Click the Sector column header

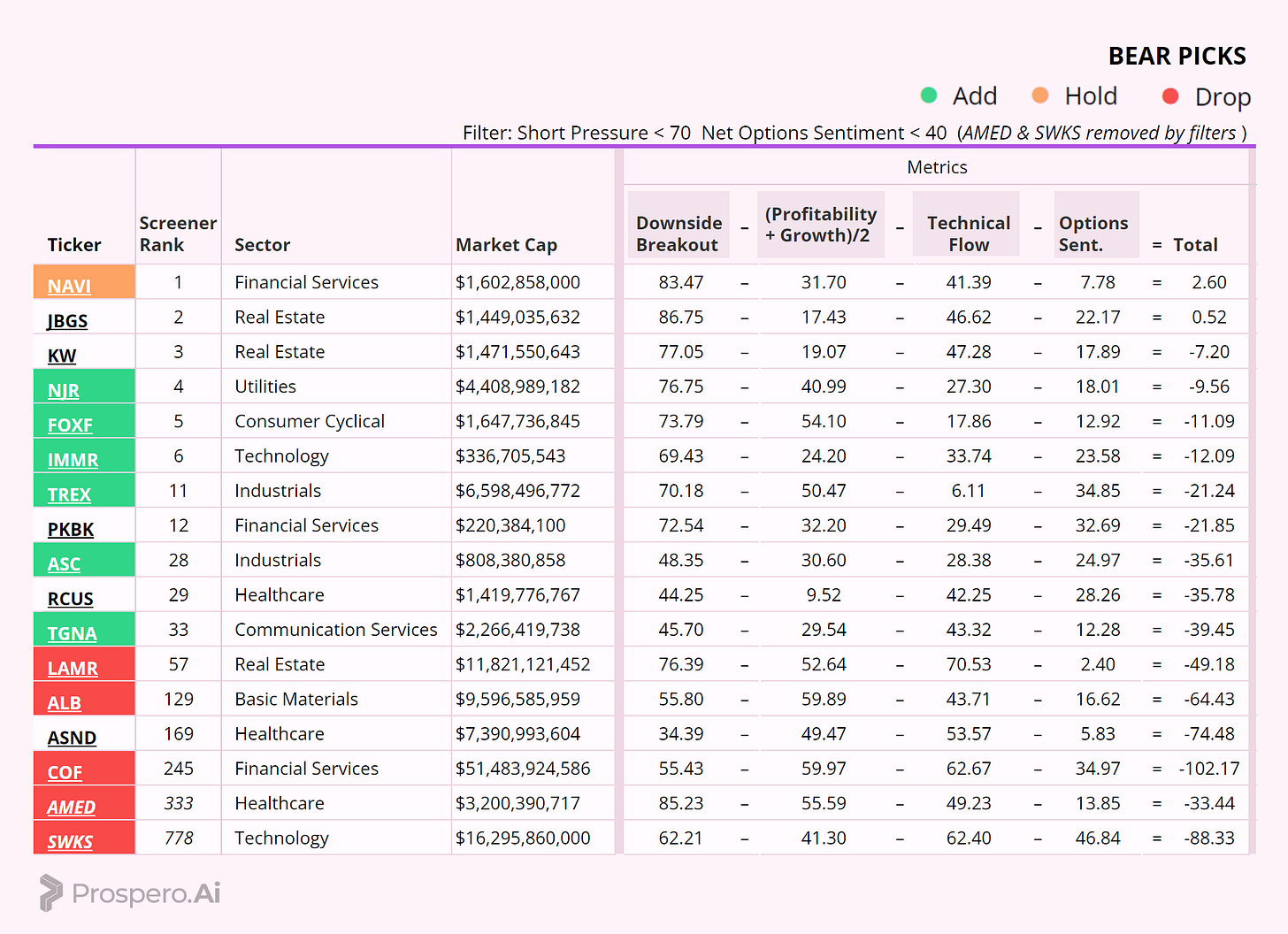[x=262, y=245]
